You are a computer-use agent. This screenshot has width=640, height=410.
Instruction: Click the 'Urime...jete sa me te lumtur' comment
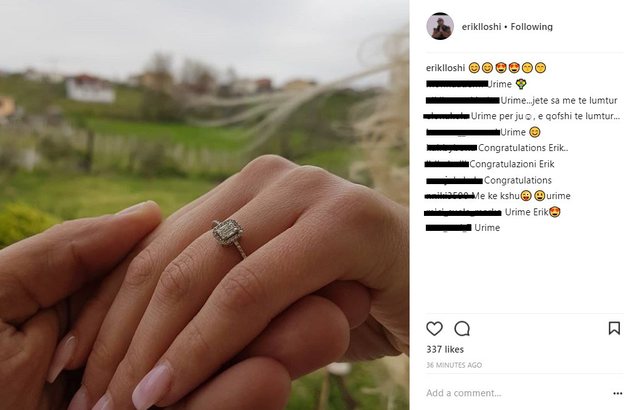[x=559, y=100]
